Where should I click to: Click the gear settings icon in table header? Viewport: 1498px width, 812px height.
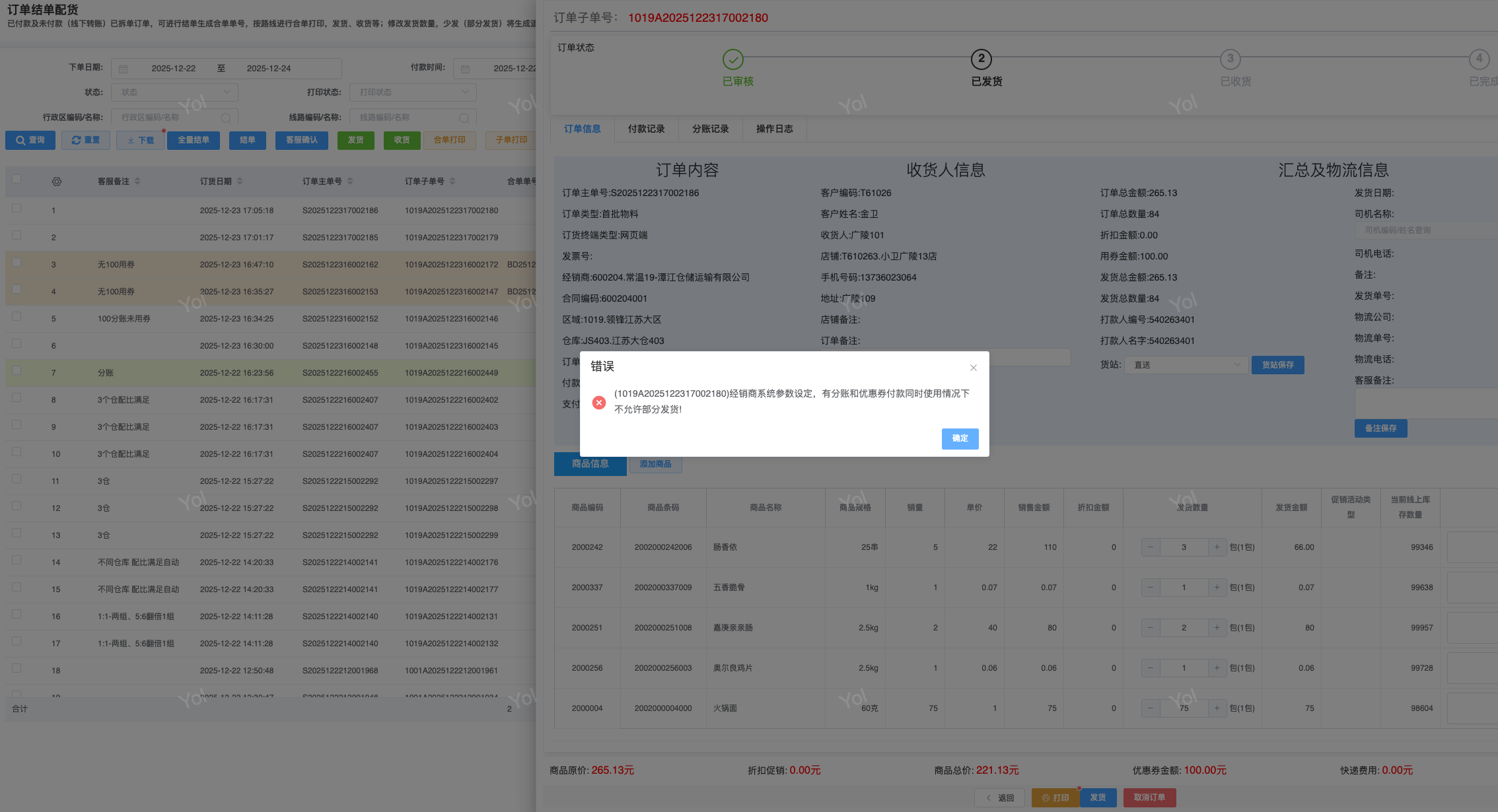57,182
